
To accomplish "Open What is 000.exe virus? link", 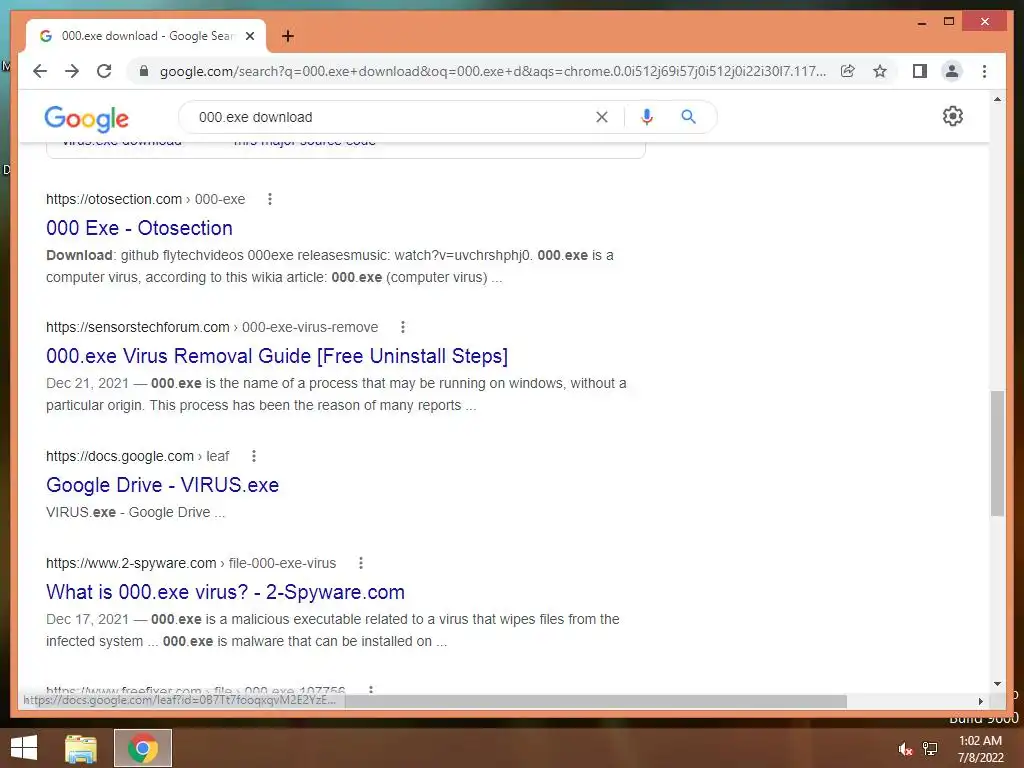I will coord(225,592).
